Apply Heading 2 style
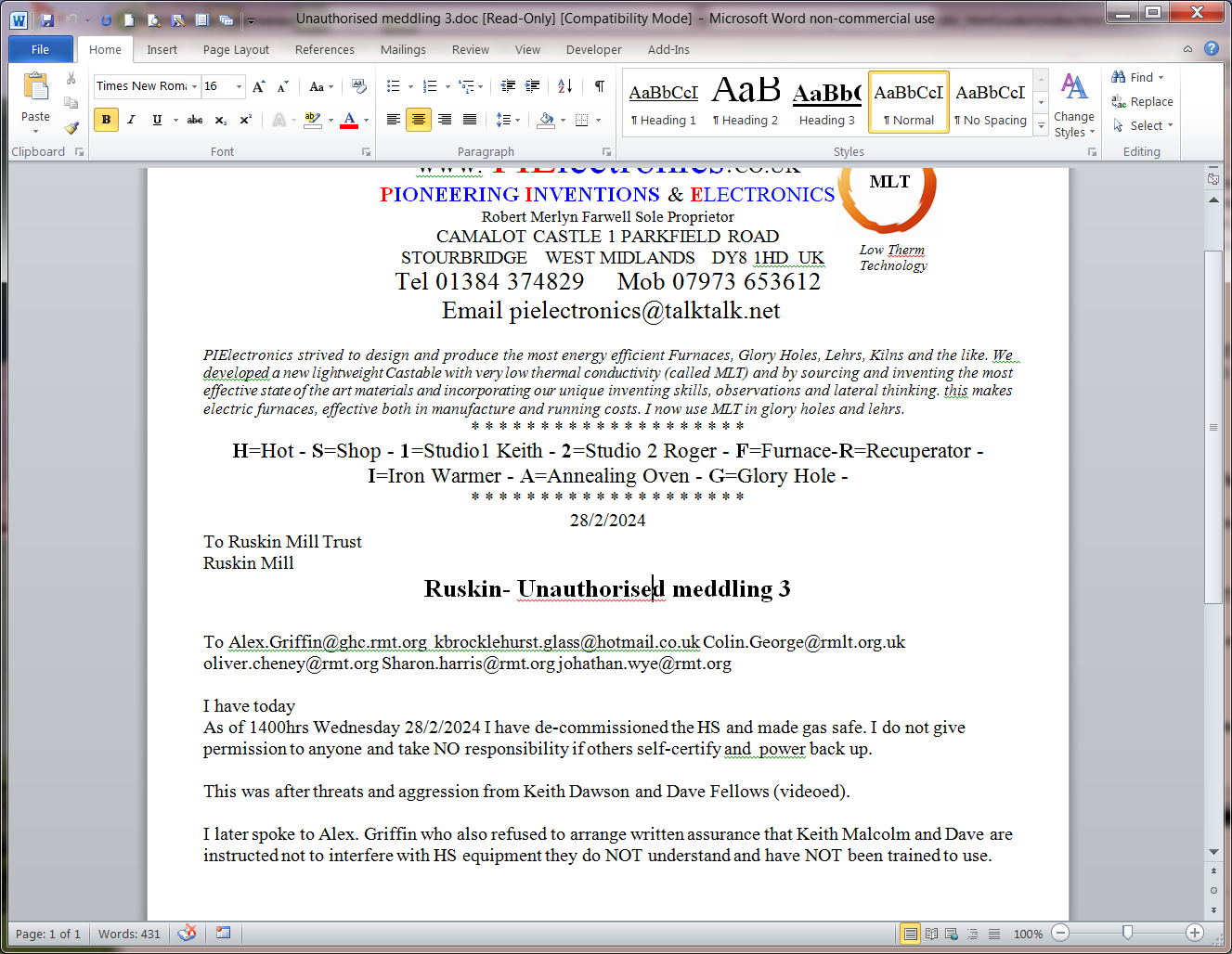Screen dimensions: 1232x954 [x=746, y=102]
